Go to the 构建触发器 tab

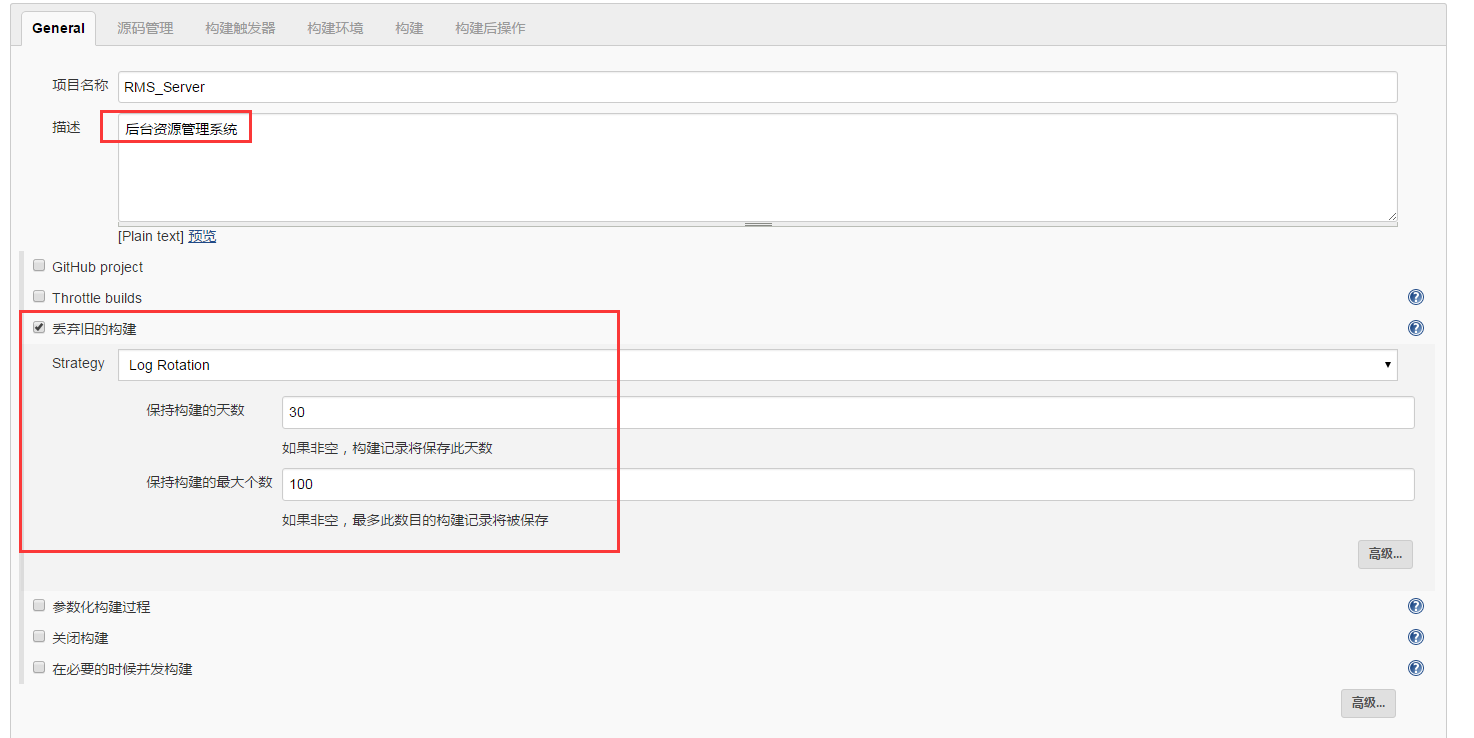(x=240, y=28)
